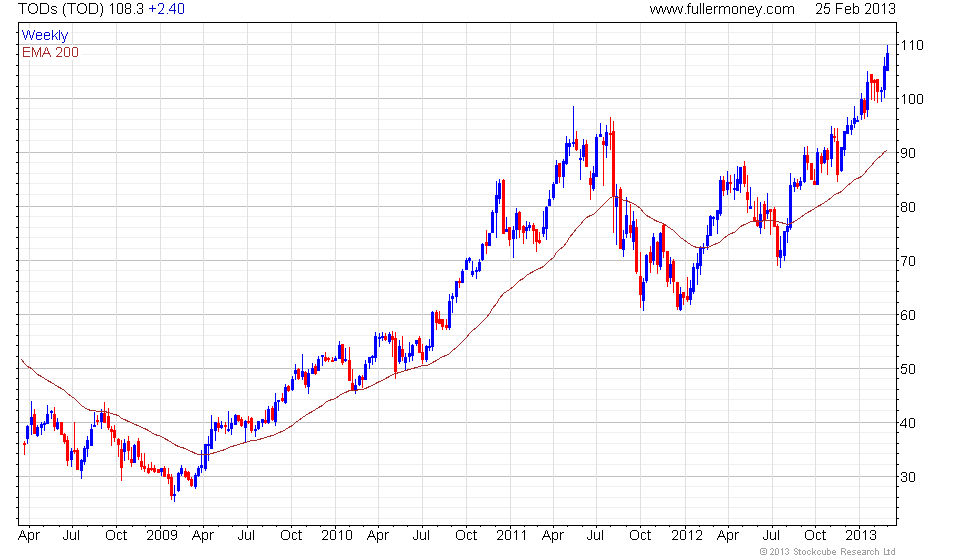Click the chart date '25 Feb 2013'
Screen dimensions: 980x560
tap(855, 9)
